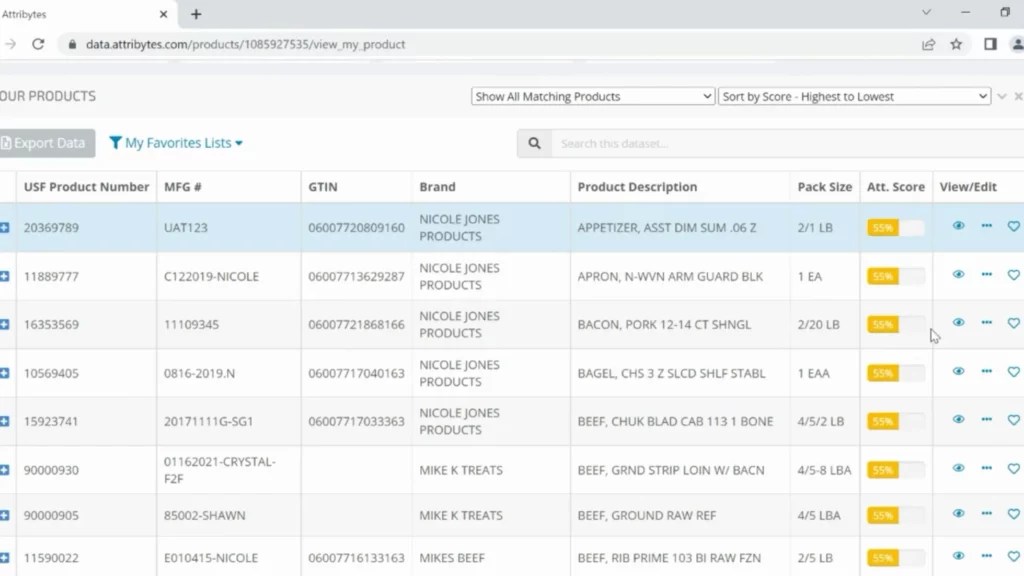Screen dimensions: 1024x576
Task: Open the more options ellipsis for APRON row
Action: pyautogui.click(x=985, y=275)
